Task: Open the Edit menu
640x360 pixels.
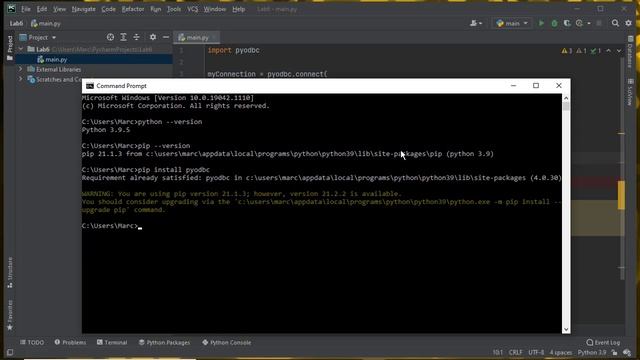Action: pos(42,9)
